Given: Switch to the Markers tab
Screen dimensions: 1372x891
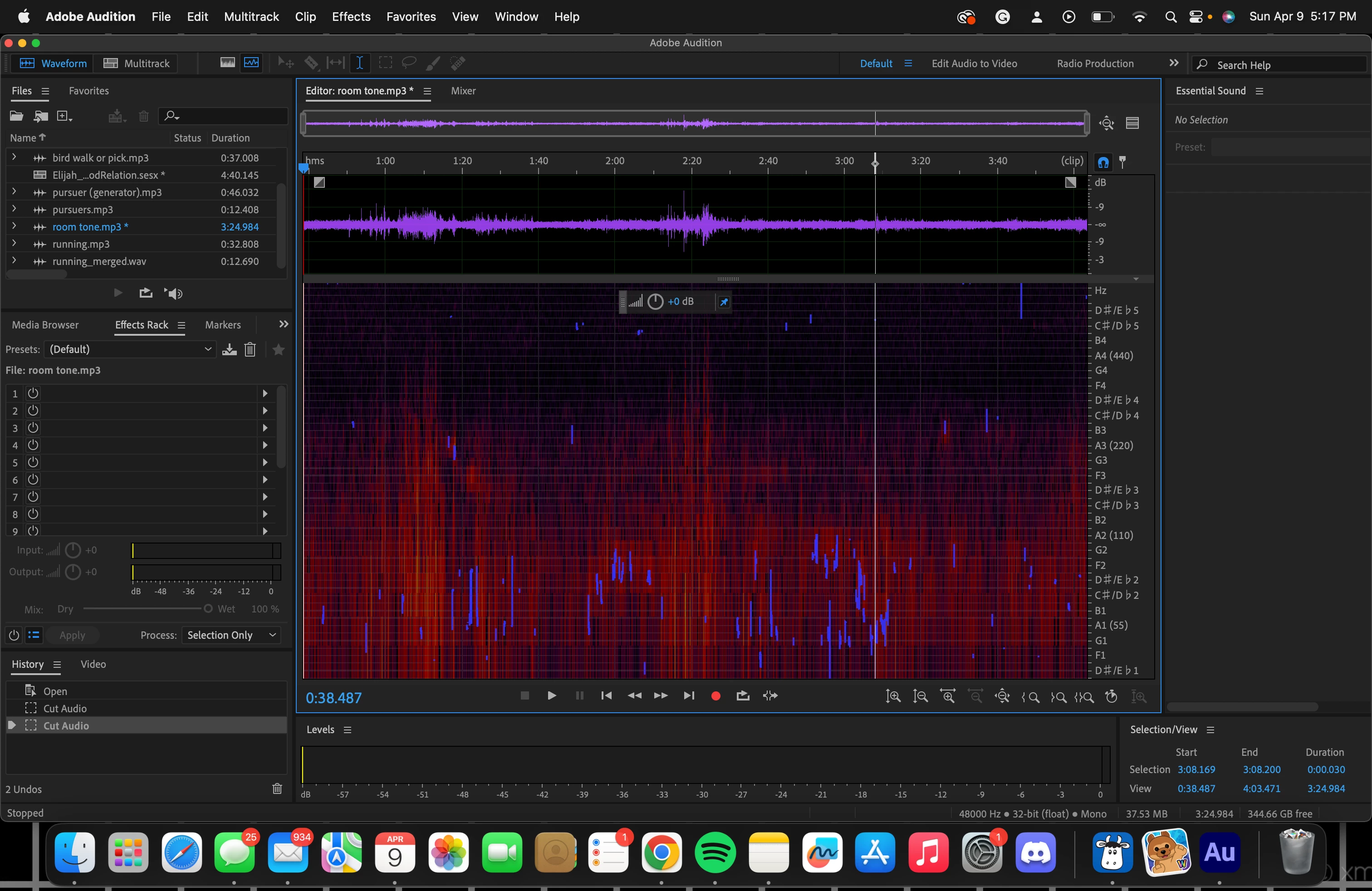Looking at the screenshot, I should pos(222,325).
